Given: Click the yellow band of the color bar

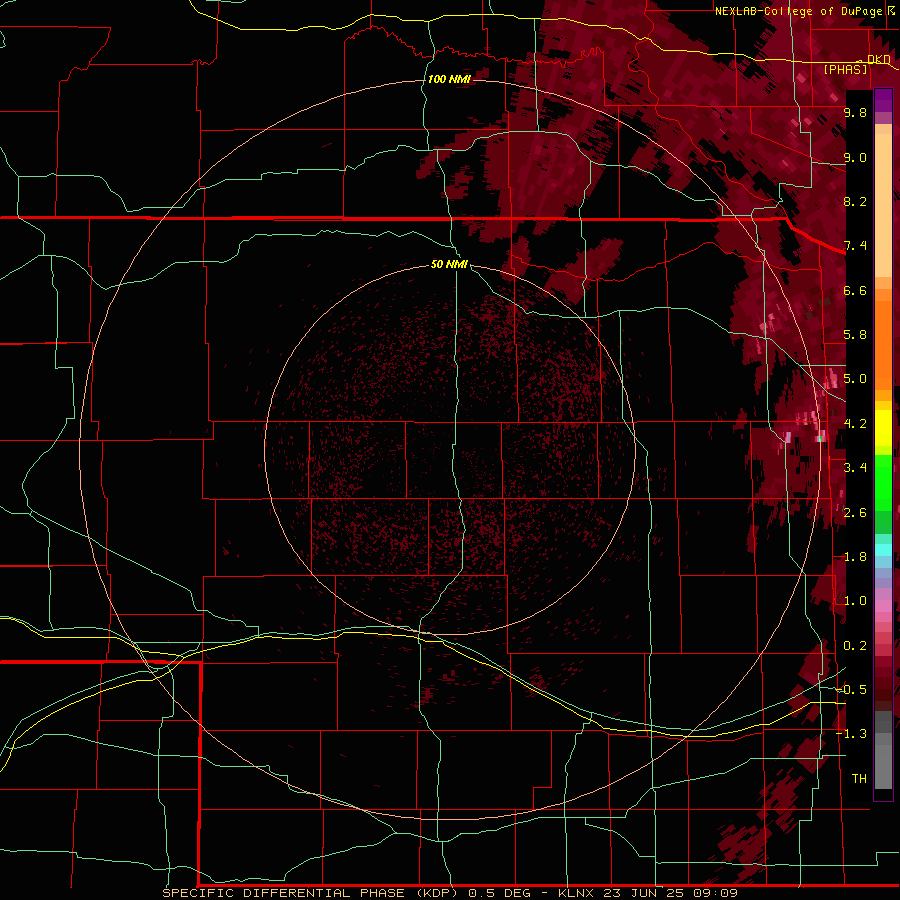Looking at the screenshot, I should tap(883, 428).
